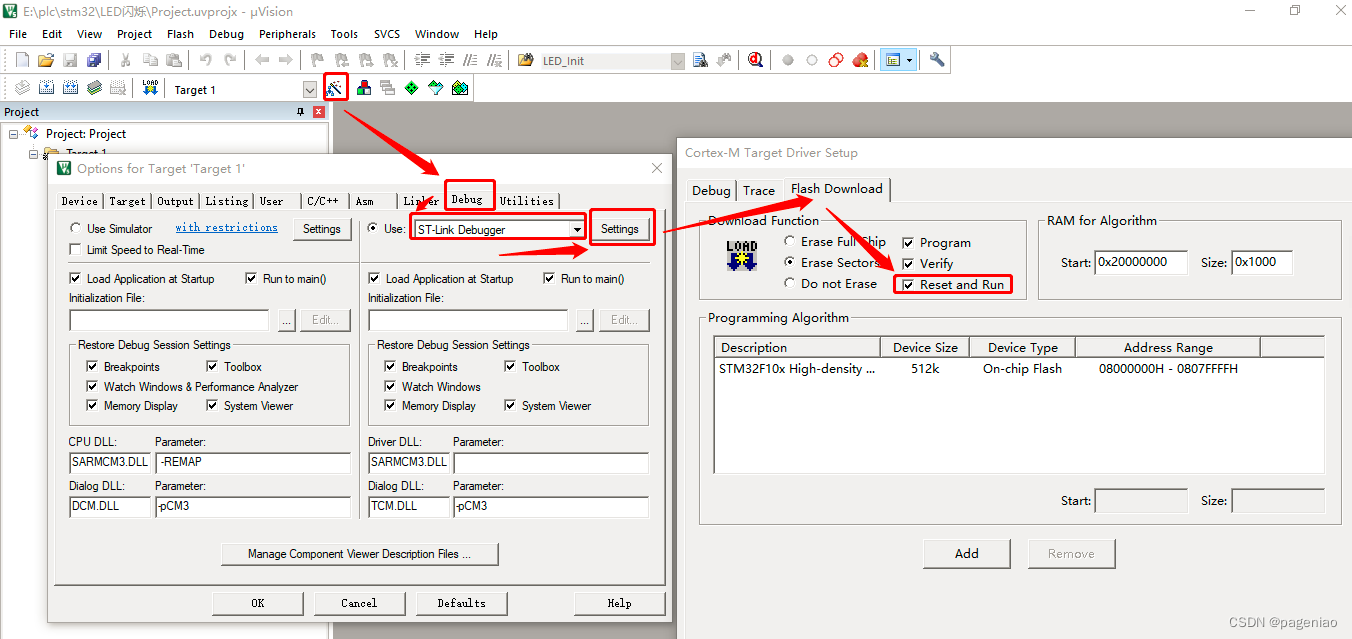Click the Find in Files icon
Image resolution: width=1352 pixels, height=639 pixels.
point(525,60)
